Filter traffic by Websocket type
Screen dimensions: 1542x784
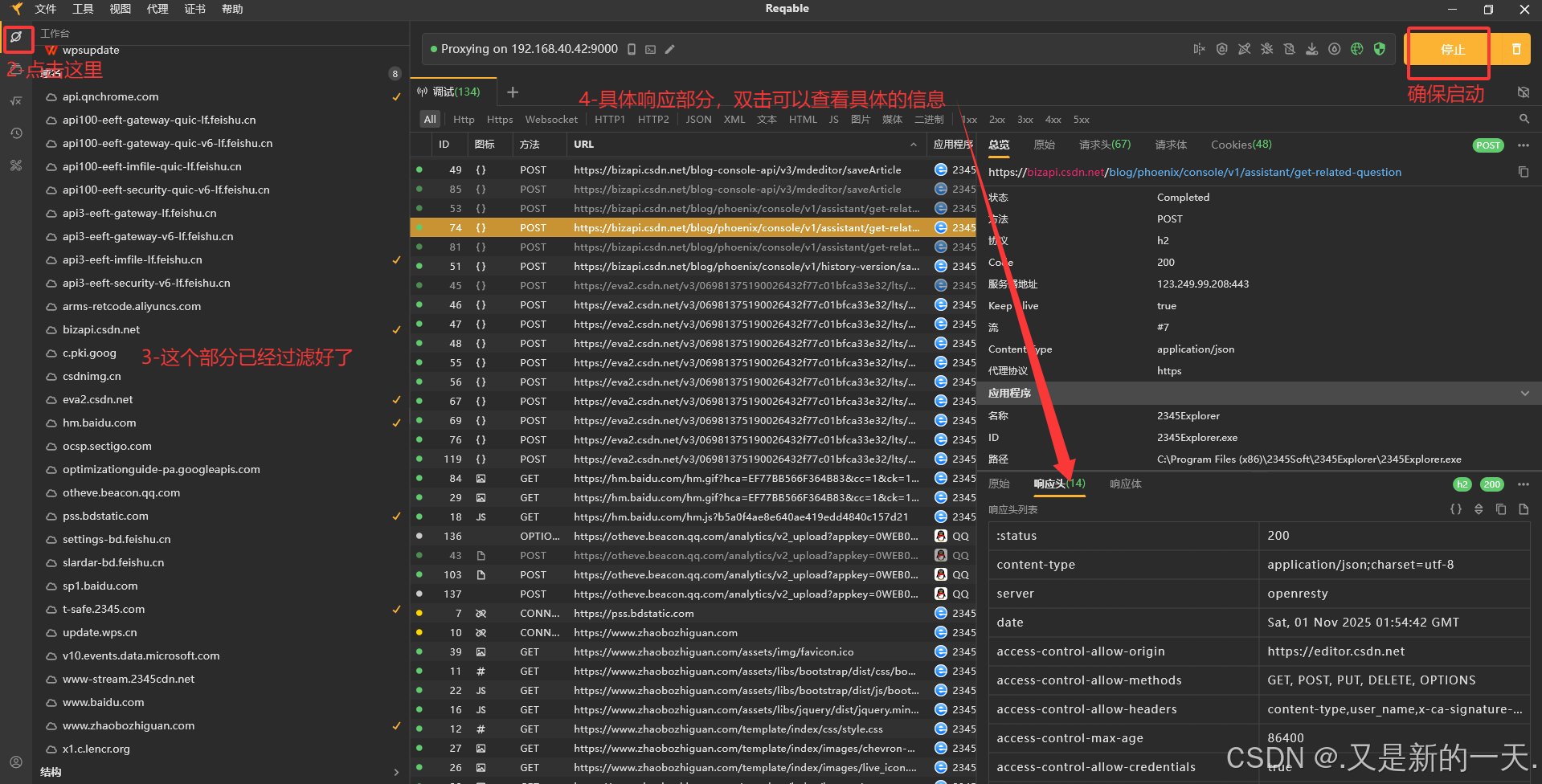551,119
